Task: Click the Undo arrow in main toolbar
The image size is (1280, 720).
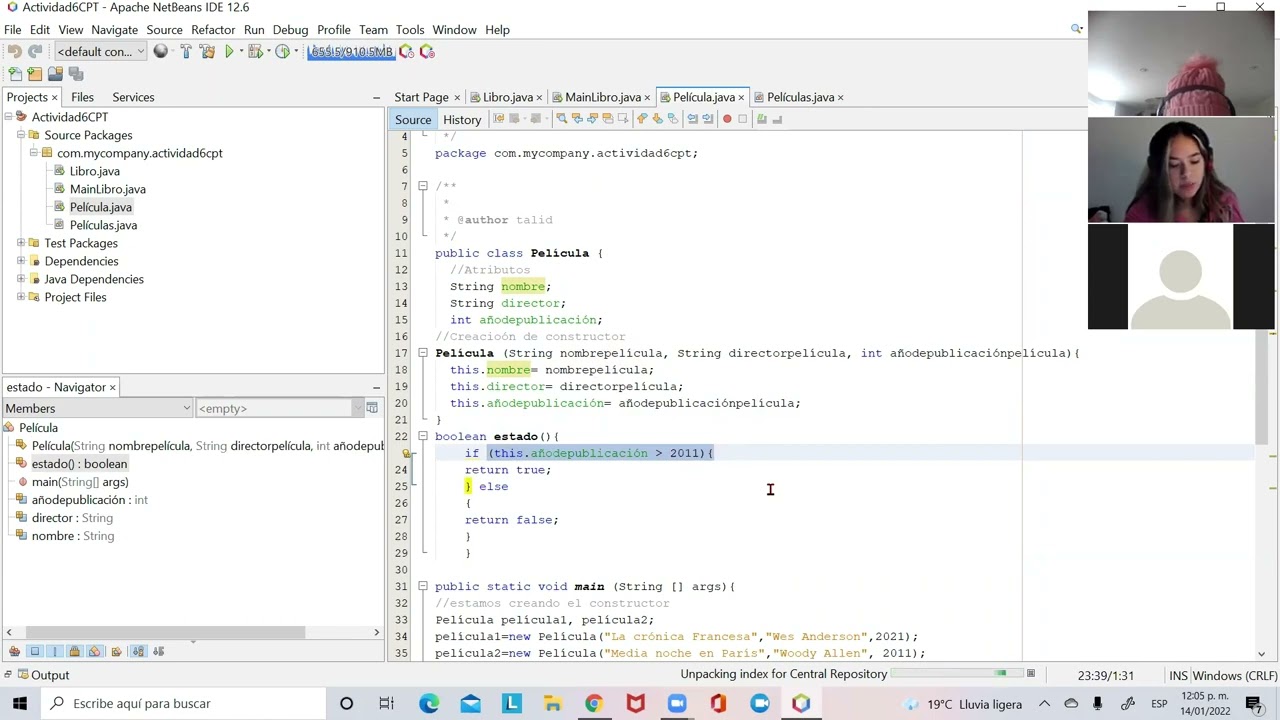Action: tap(14, 51)
